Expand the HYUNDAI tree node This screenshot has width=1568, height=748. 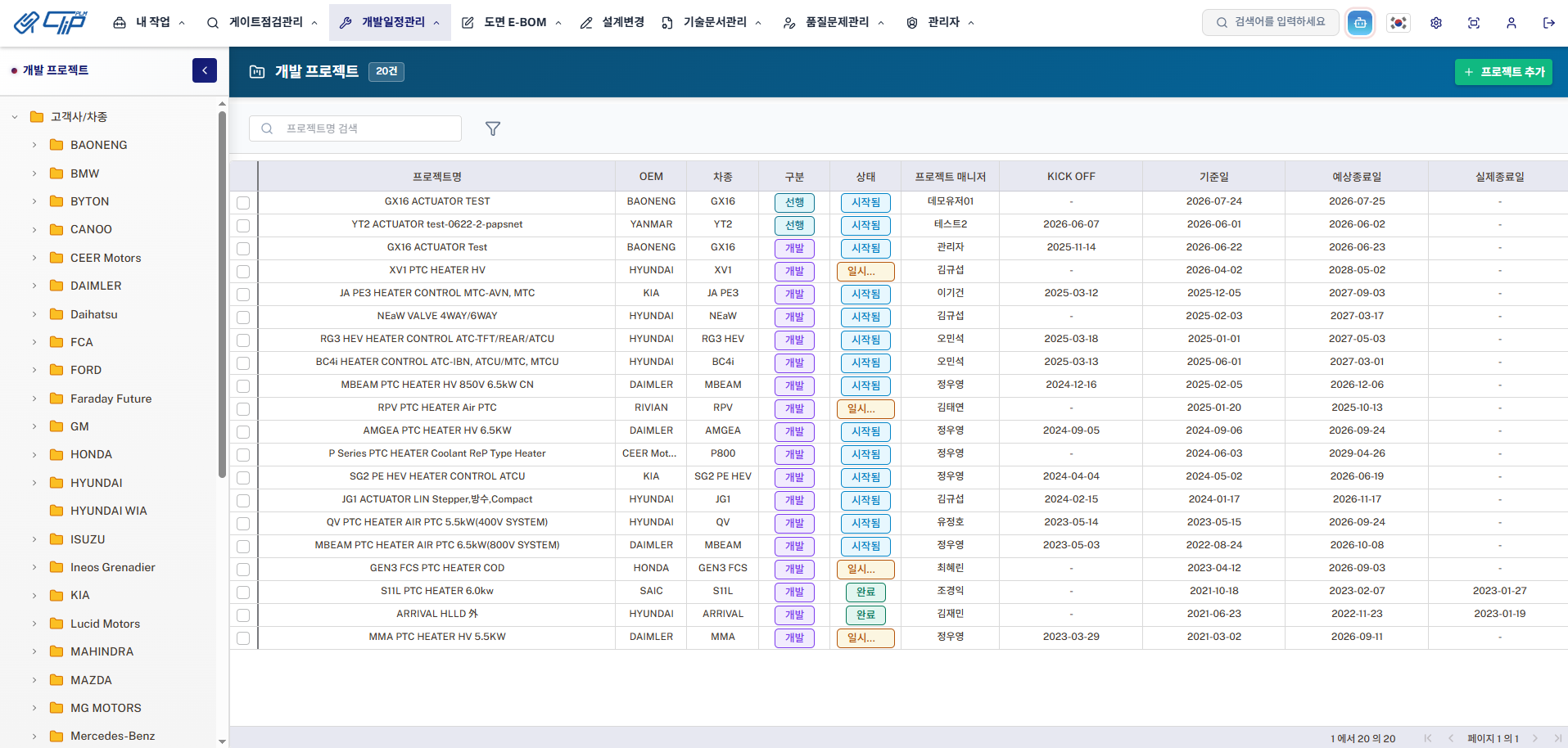coord(34,483)
